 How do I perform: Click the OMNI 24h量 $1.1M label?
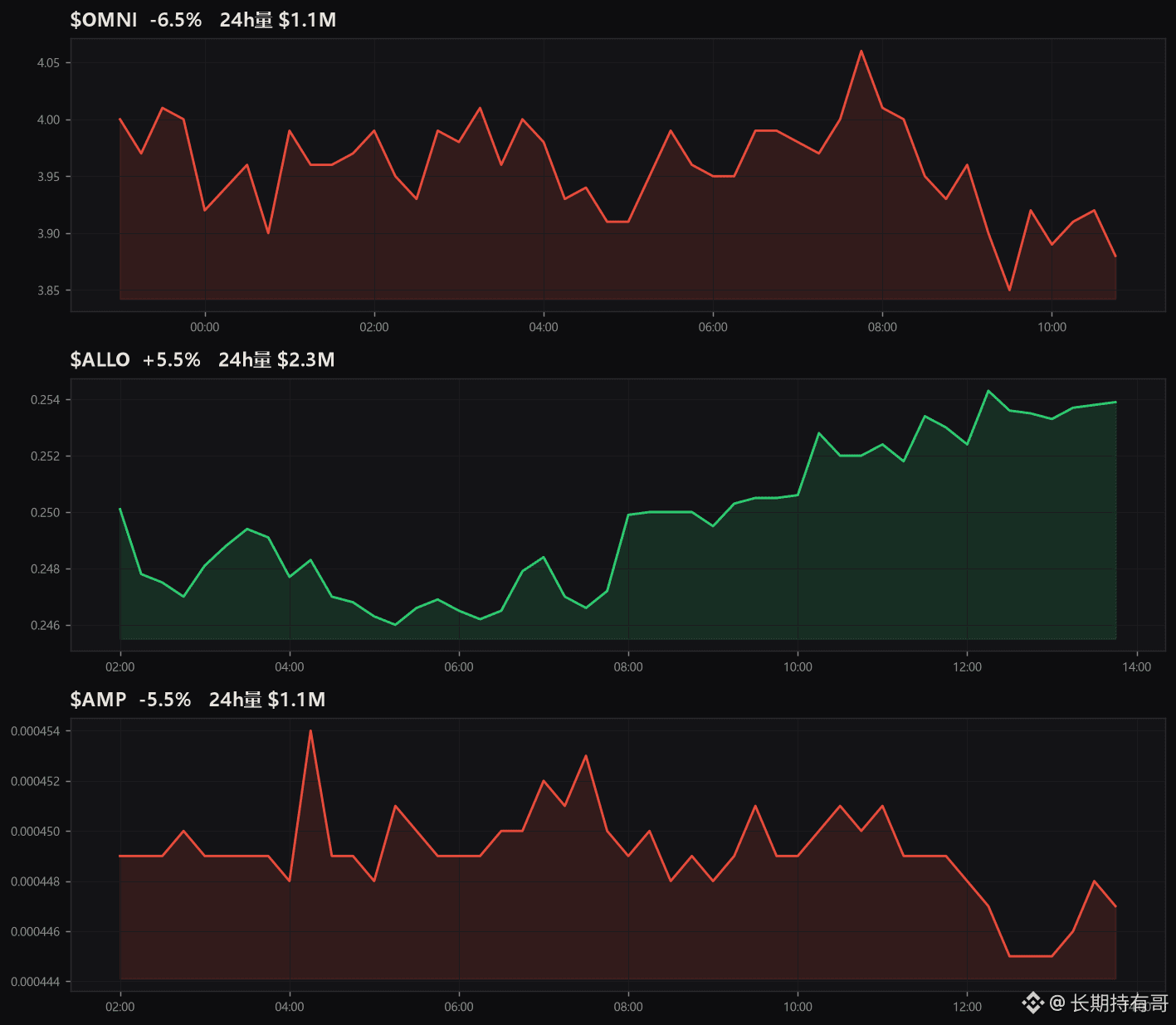[278, 20]
